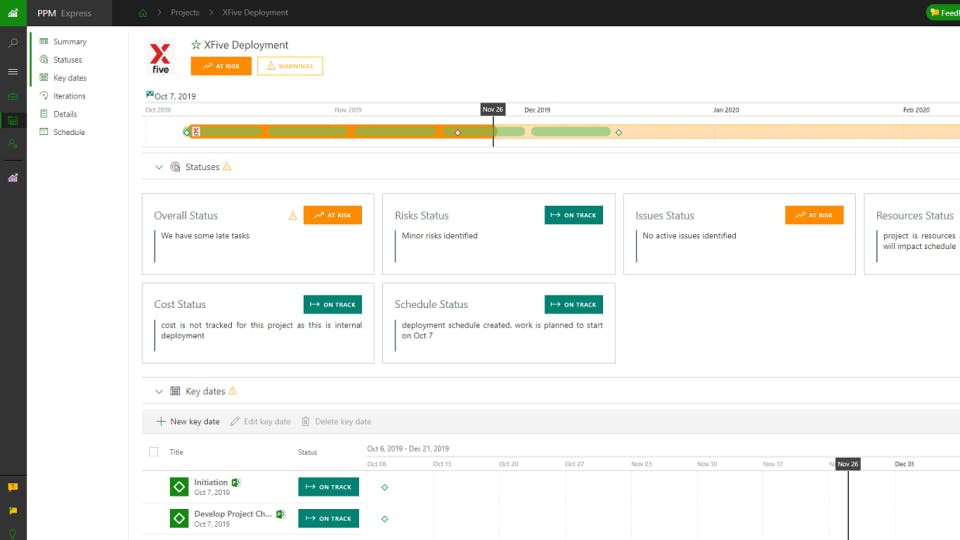Click the Oct 7, 2019 start date flag
The image size is (960, 540).
[149, 95]
